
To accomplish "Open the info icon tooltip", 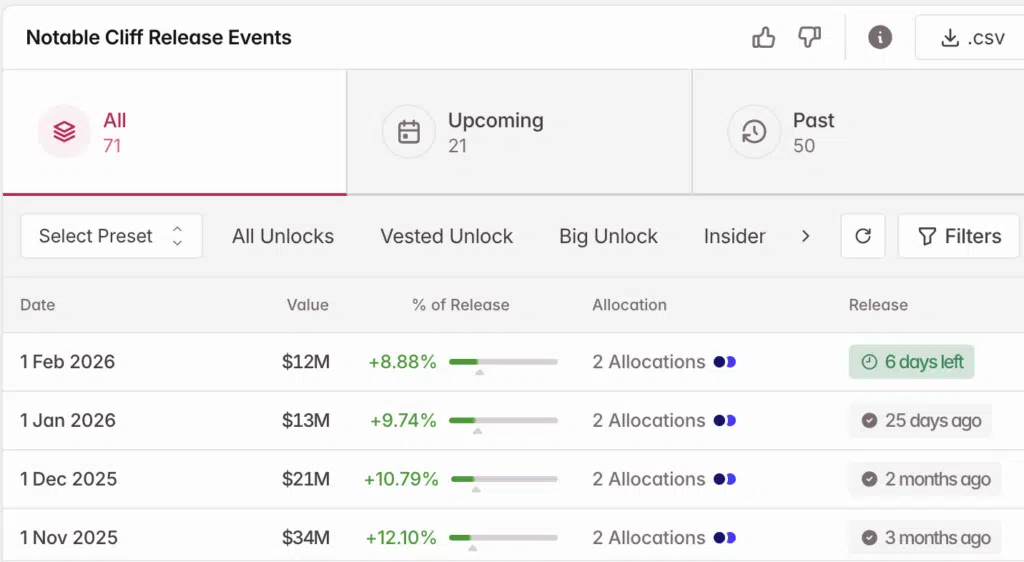I will [880, 38].
